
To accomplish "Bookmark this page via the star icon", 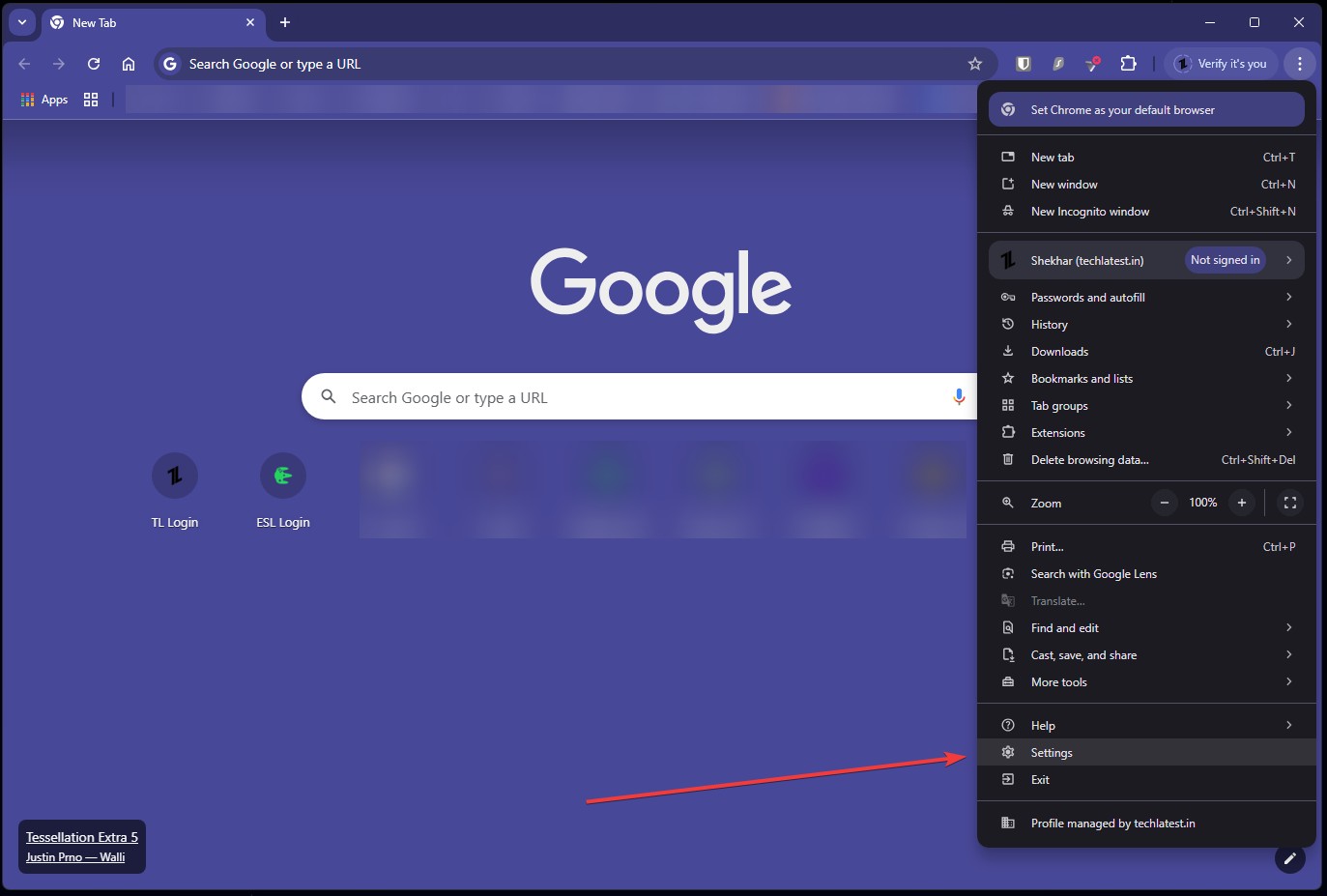I will (x=975, y=63).
